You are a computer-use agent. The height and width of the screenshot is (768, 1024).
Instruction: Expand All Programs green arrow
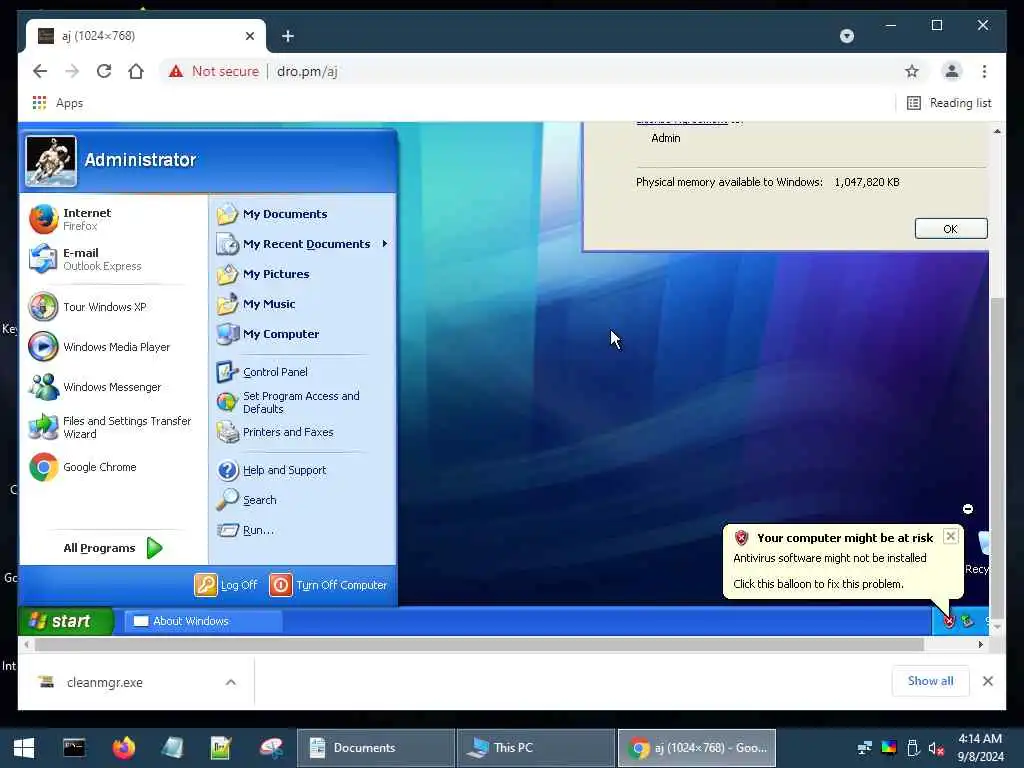[x=154, y=548]
